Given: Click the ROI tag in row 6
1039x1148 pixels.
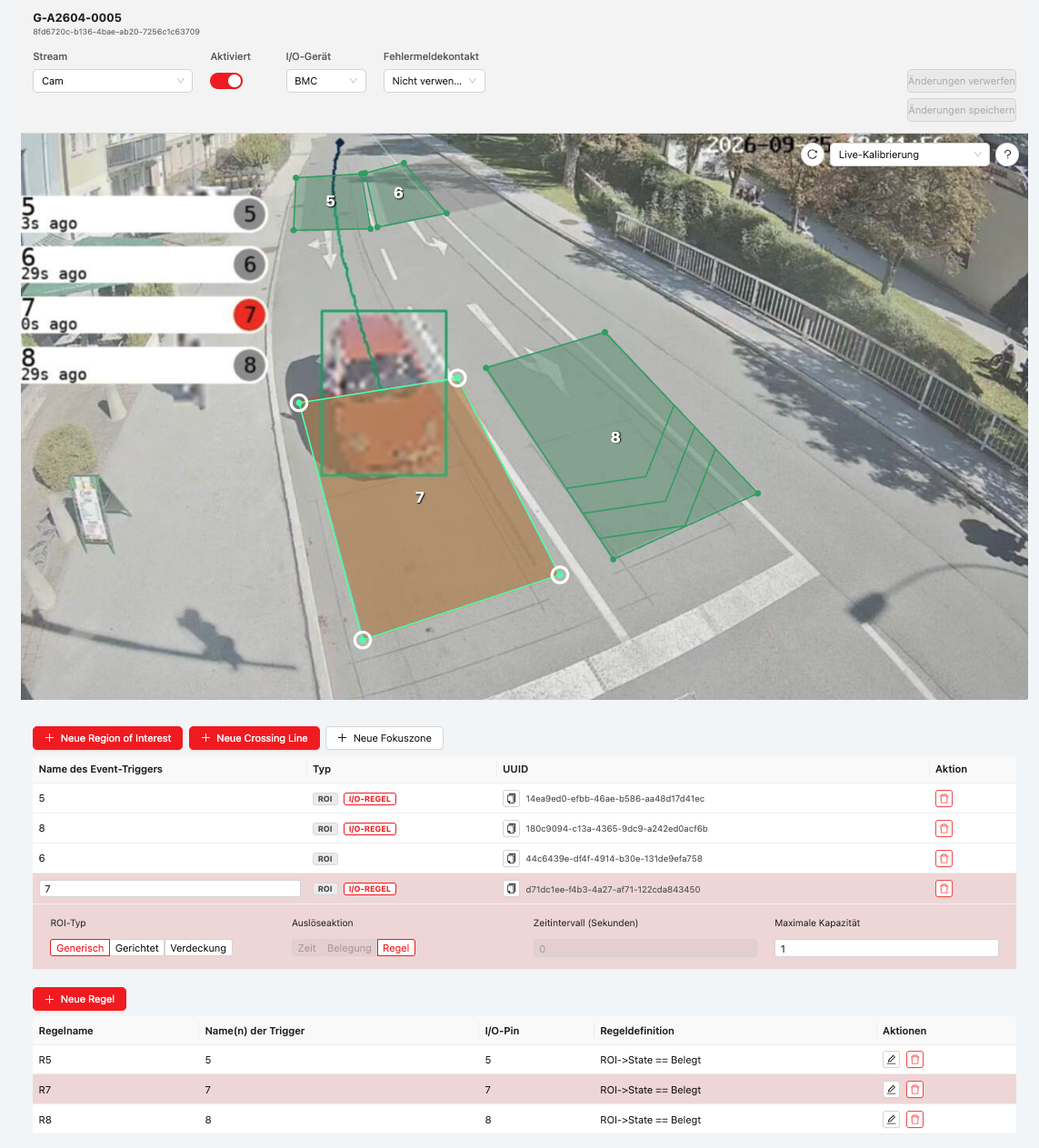Looking at the screenshot, I should click(325, 859).
